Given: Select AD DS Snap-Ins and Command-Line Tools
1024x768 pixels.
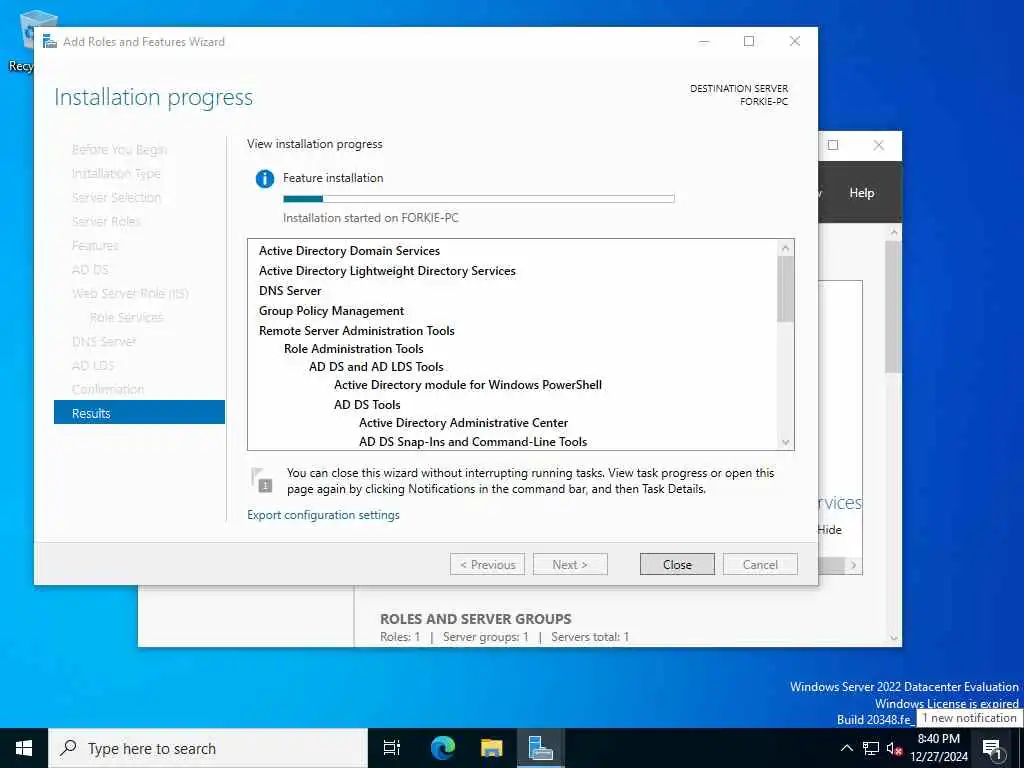Looking at the screenshot, I should (473, 442).
